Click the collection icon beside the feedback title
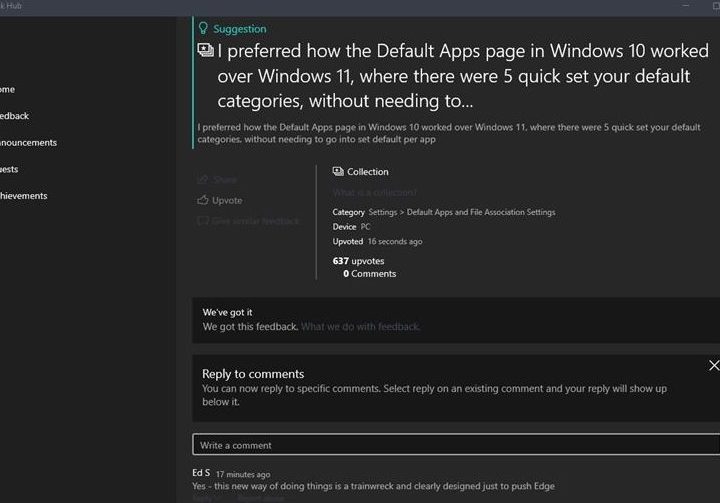Viewport: 720px width, 503px height. [205, 50]
